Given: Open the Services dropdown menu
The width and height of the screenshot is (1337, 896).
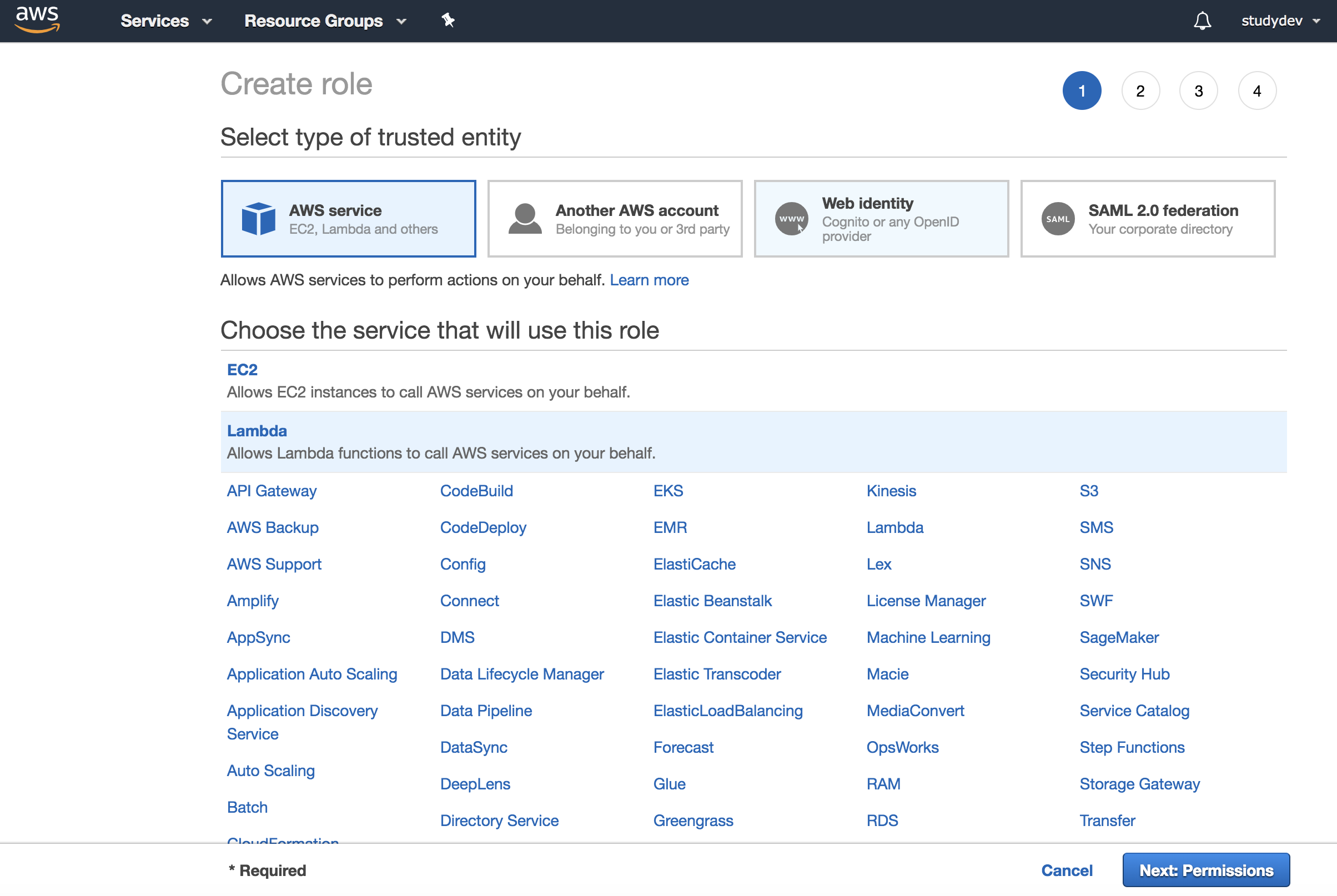Looking at the screenshot, I should (166, 21).
